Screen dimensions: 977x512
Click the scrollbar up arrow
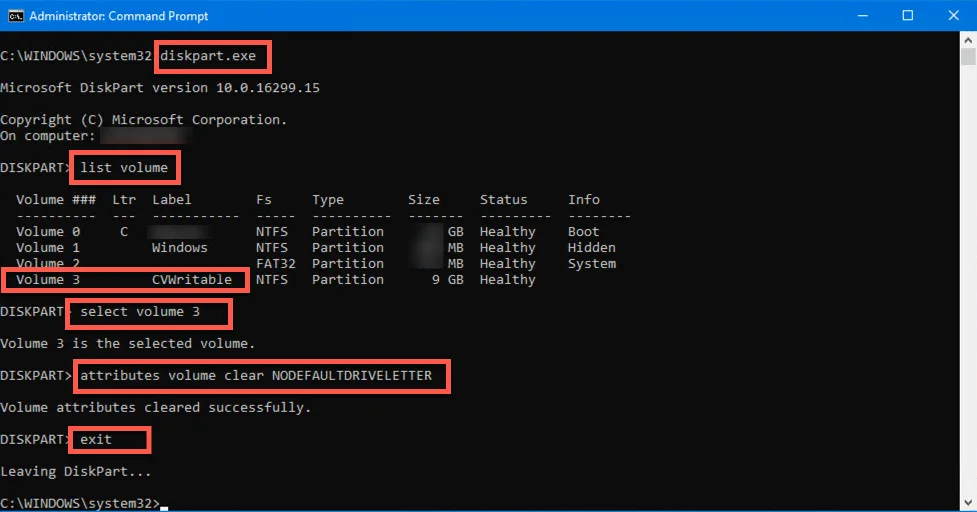tap(968, 41)
